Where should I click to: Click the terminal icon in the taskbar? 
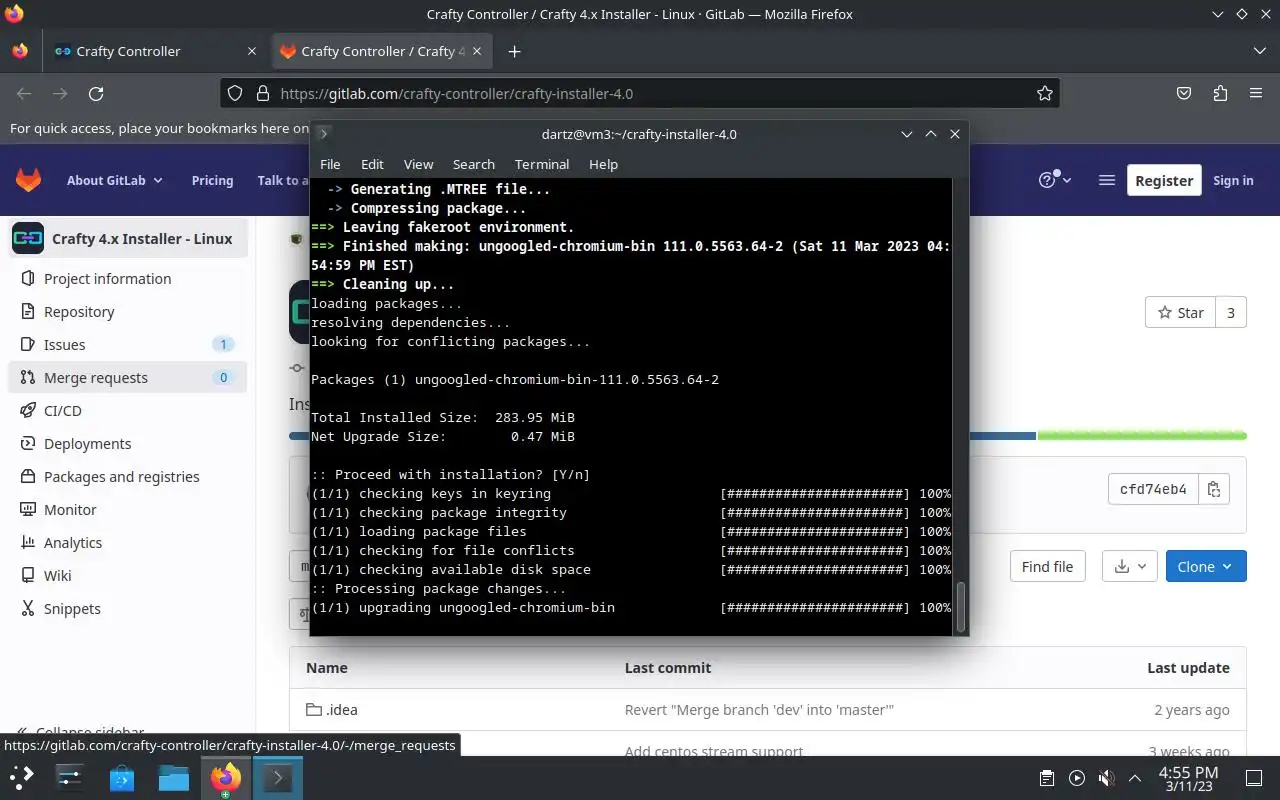coord(277,777)
